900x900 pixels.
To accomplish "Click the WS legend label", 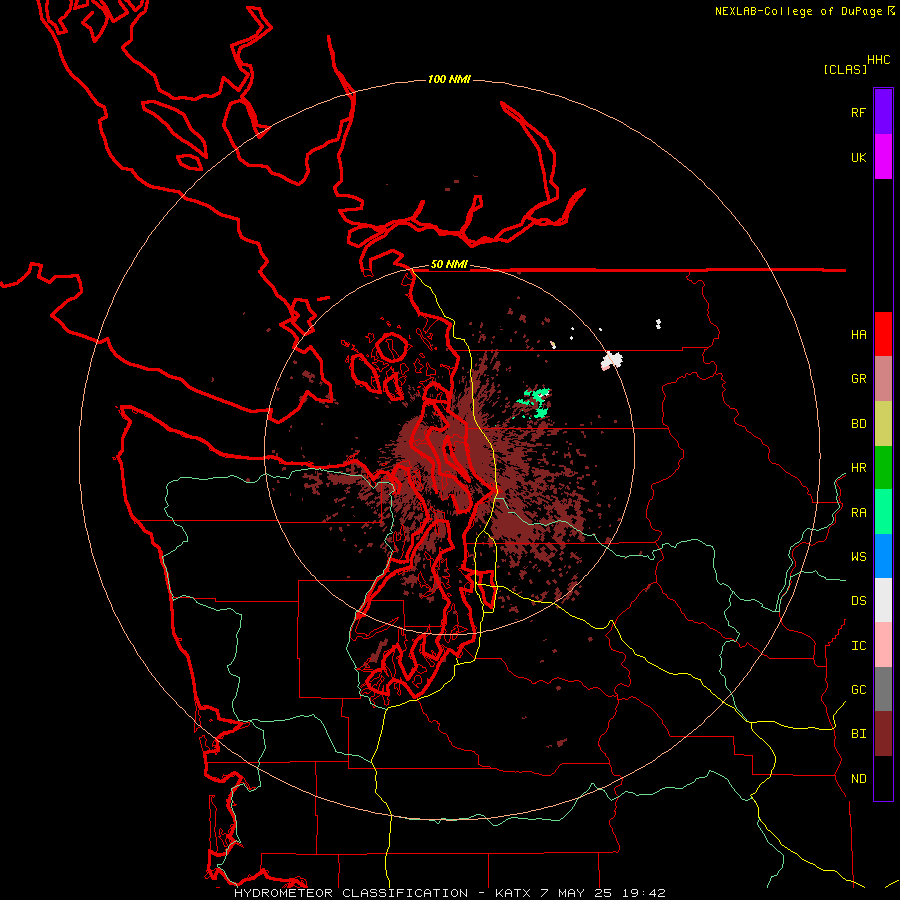I will coord(858,556).
